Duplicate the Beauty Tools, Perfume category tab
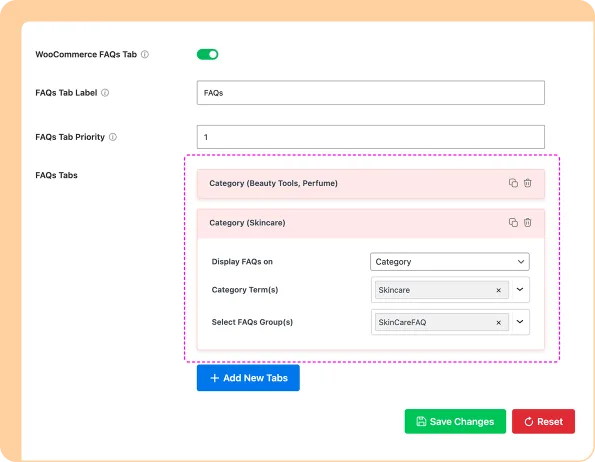The image size is (595, 462). point(513,183)
